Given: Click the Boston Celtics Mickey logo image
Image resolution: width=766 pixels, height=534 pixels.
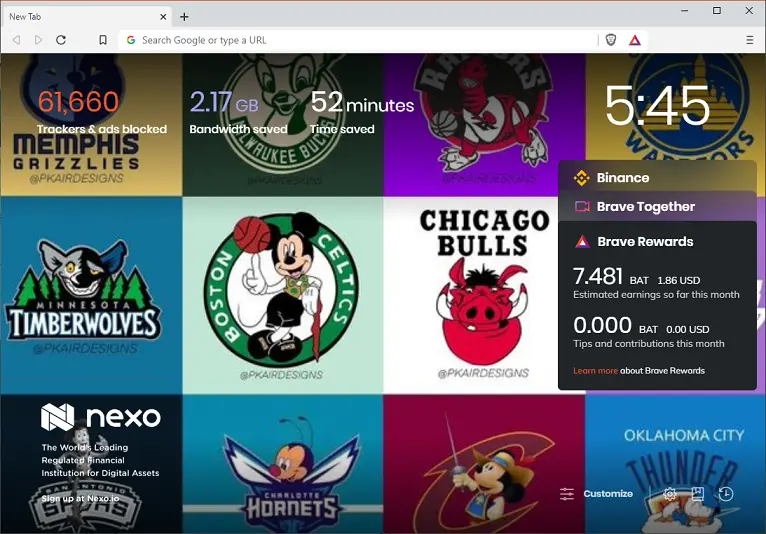Looking at the screenshot, I should 281,289.
